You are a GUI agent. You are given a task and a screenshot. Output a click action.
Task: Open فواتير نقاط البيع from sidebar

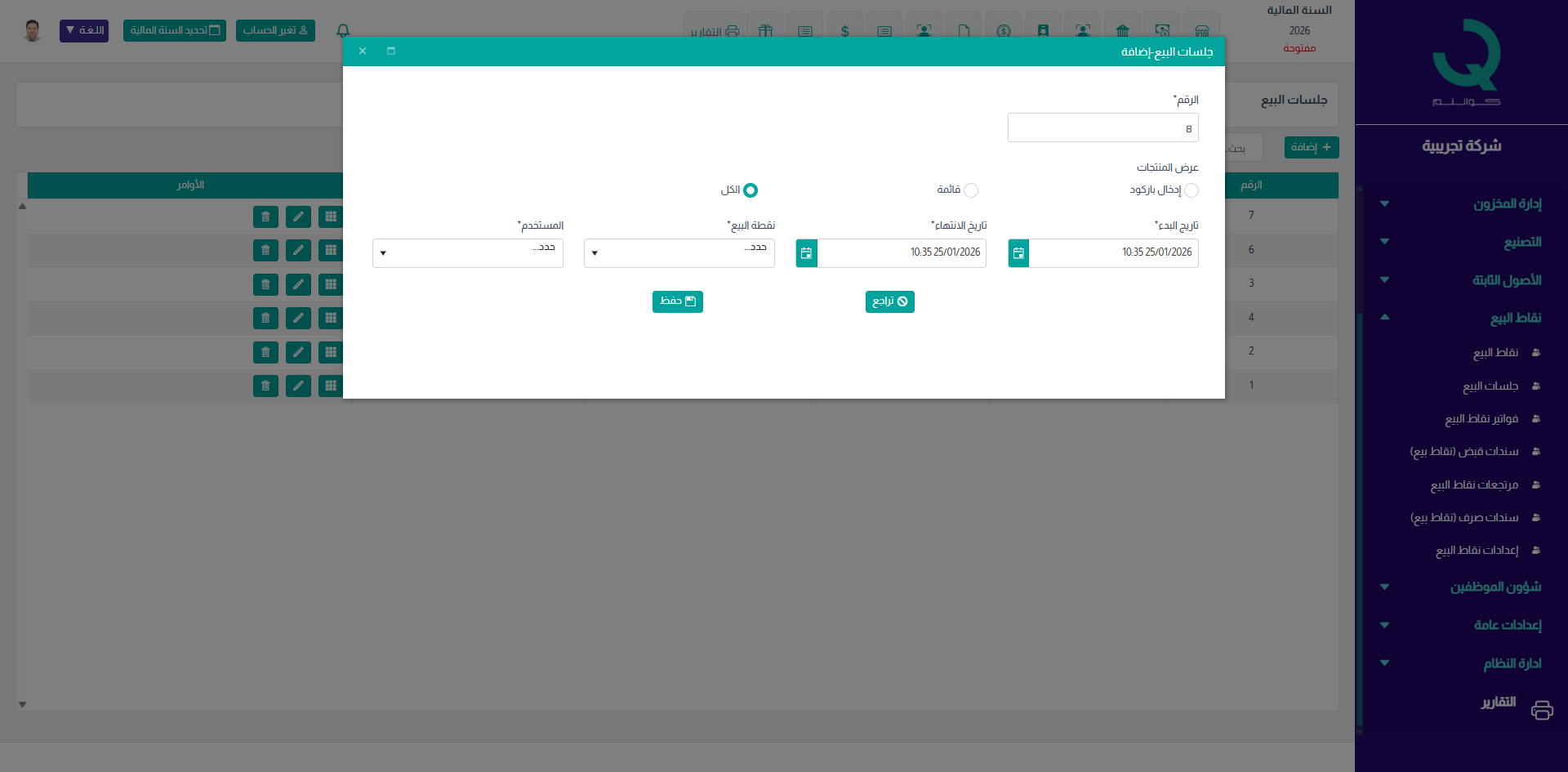click(1481, 419)
